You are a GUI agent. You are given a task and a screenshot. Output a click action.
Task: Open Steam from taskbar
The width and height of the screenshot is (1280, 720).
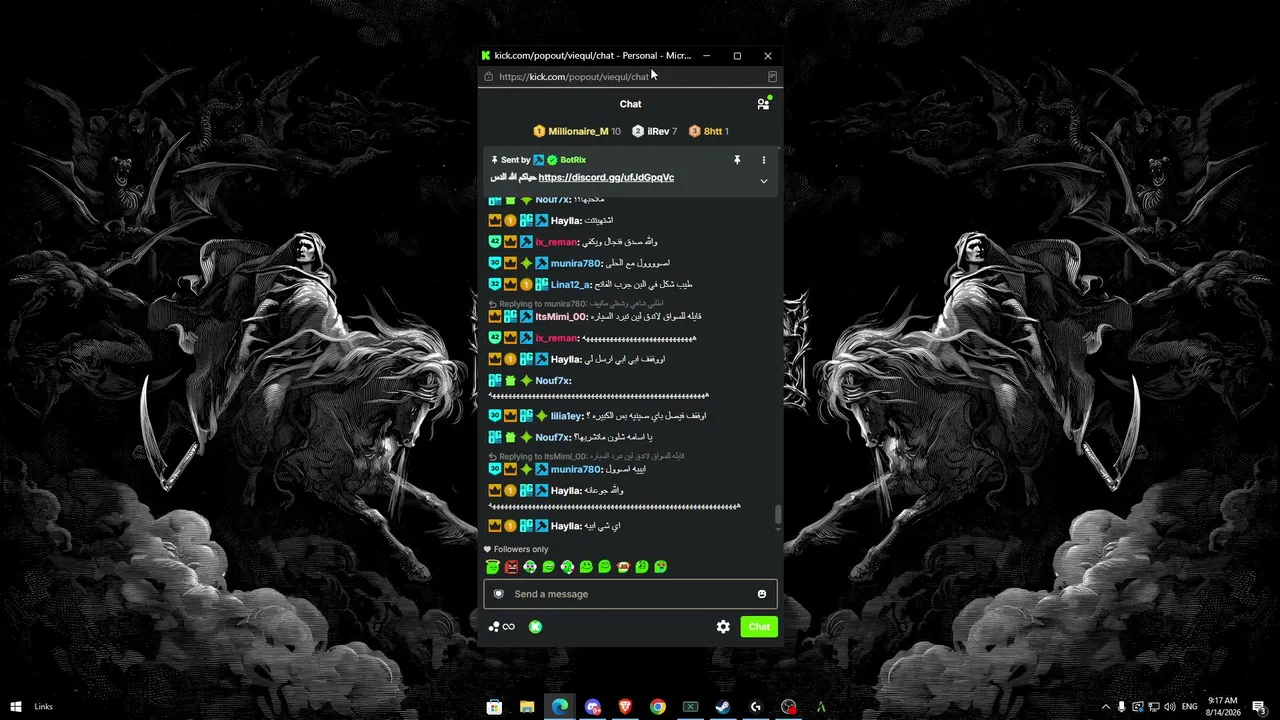(x=723, y=707)
